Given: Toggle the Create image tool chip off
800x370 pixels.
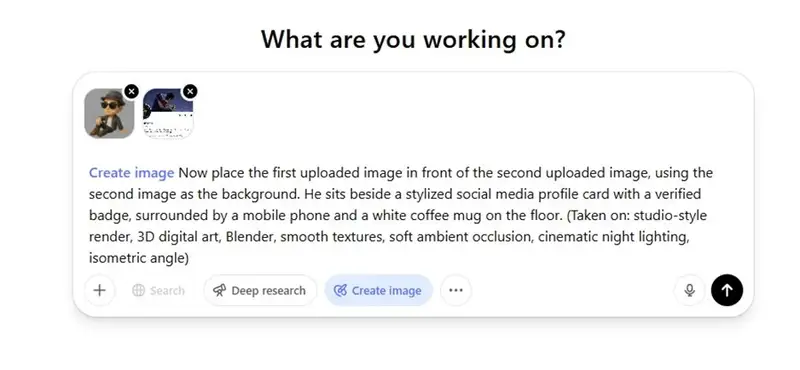Looking at the screenshot, I should [379, 290].
